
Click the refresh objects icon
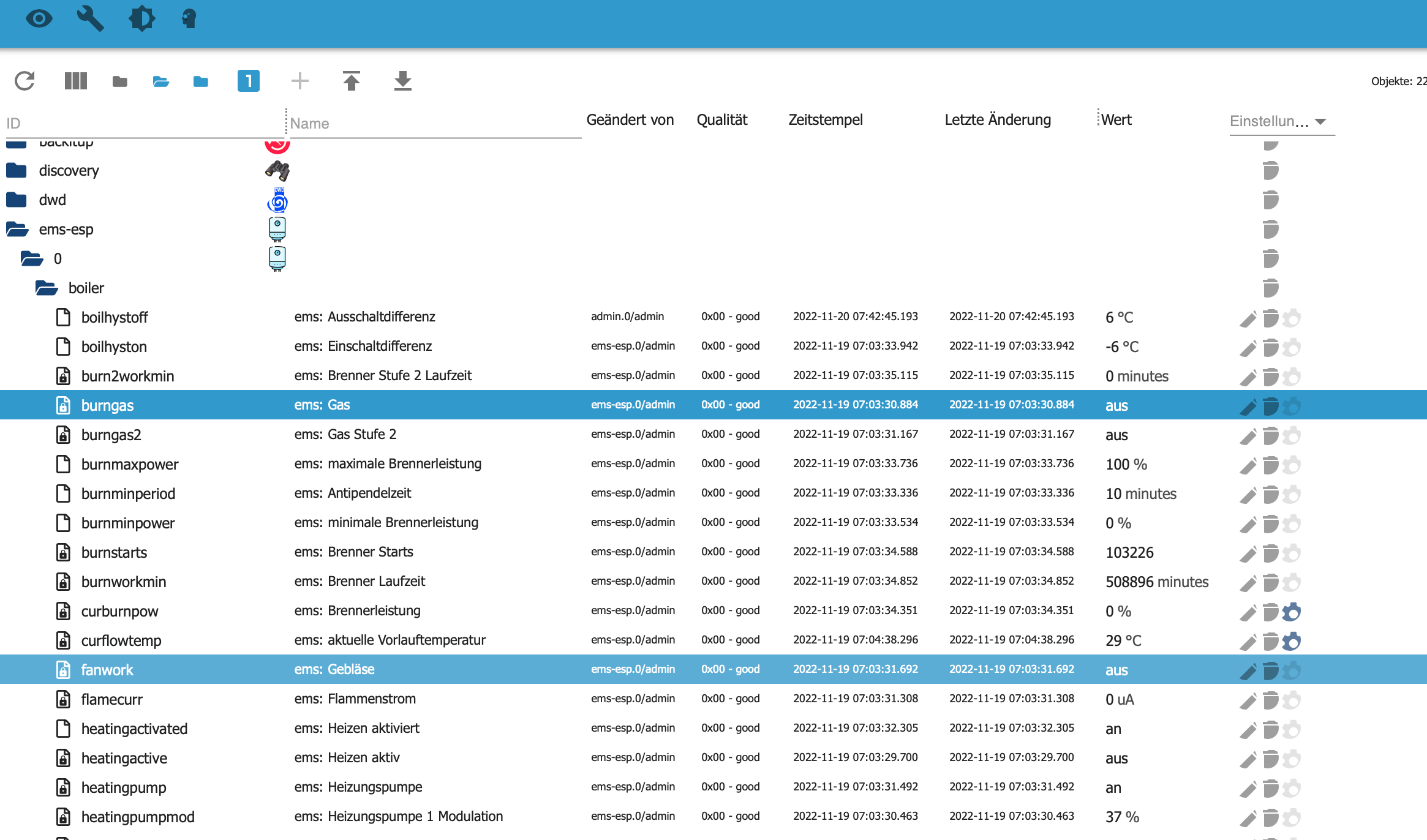click(24, 81)
